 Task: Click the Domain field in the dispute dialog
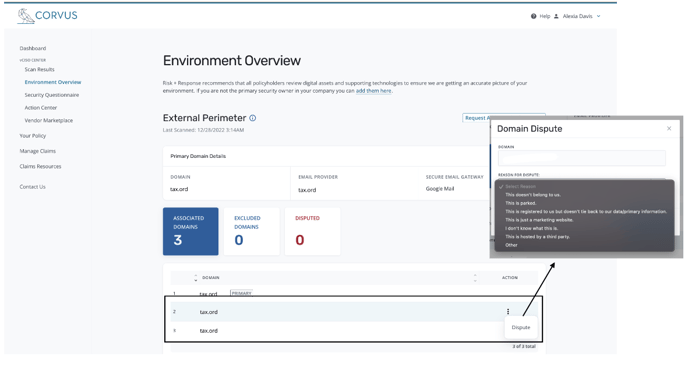[x=581, y=158]
